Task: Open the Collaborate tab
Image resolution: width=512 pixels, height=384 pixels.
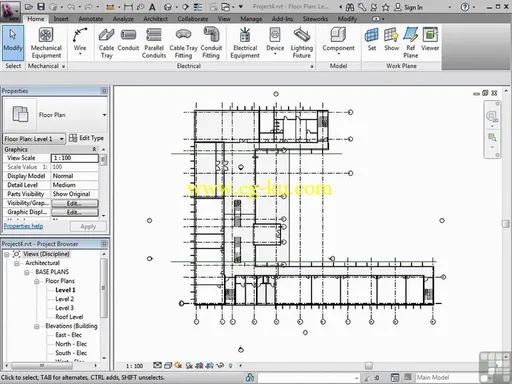Action: point(192,19)
